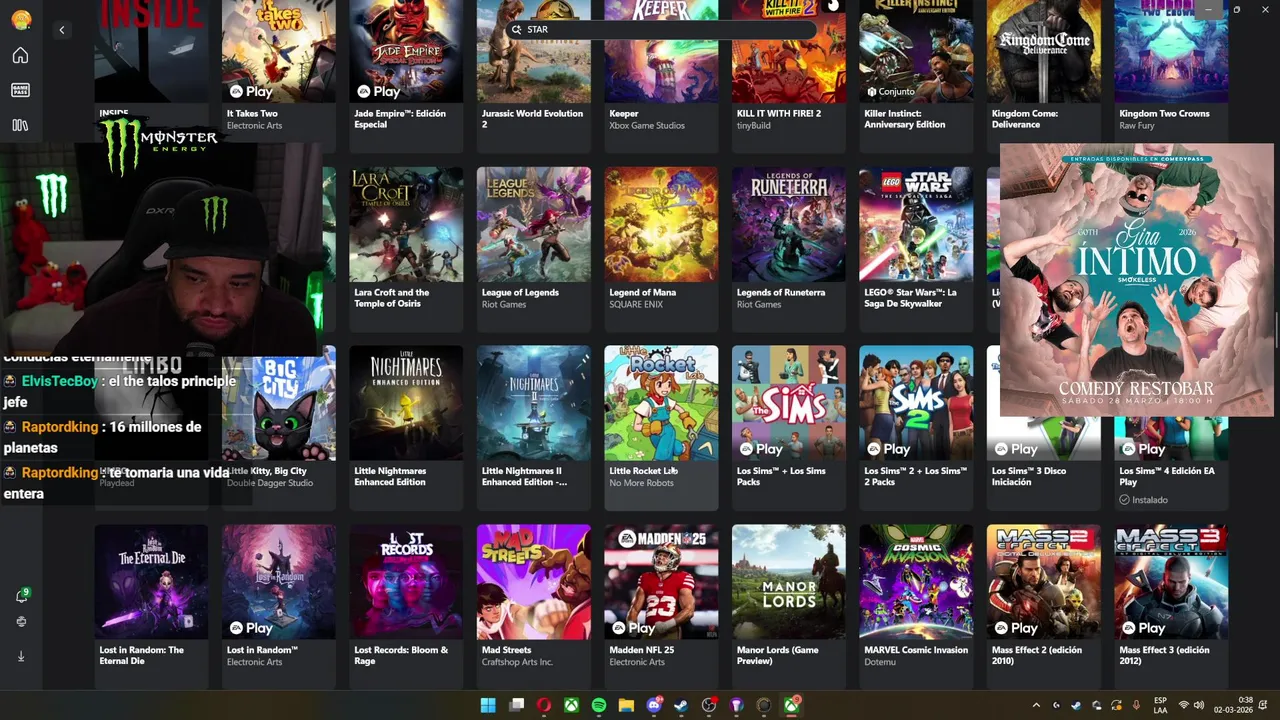1280x720 pixels.
Task: Open LEGO Star Wars Skywalker Saga cover
Action: (x=916, y=224)
